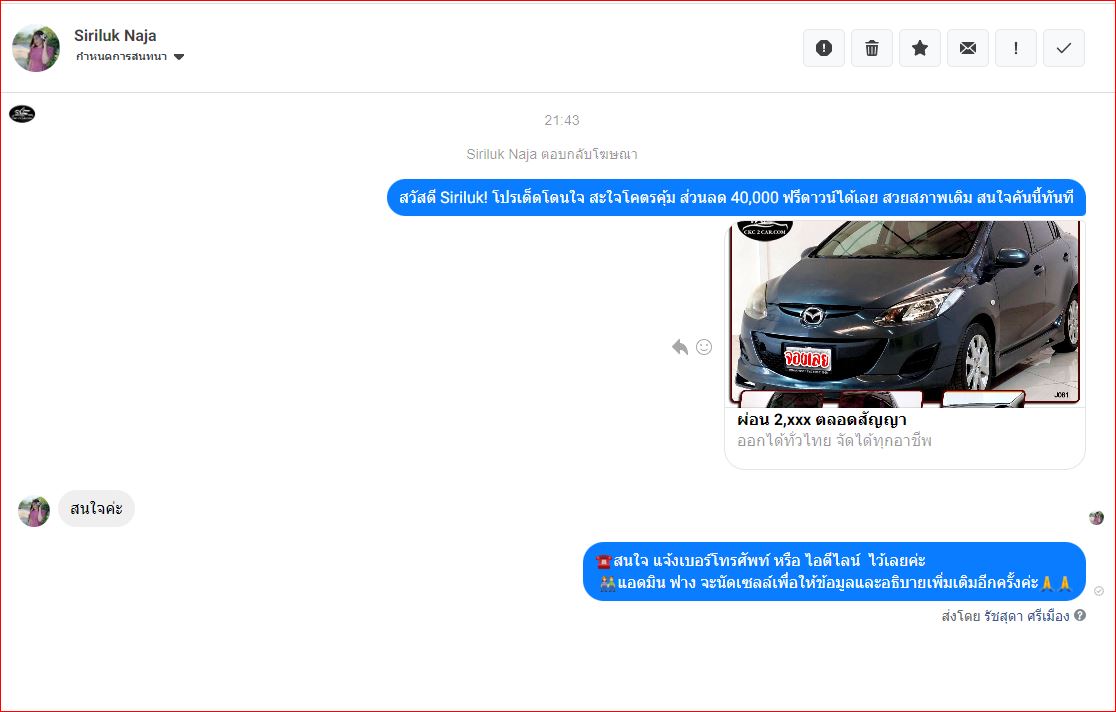Screen dimensions: 1116x712
Task: Click the spam report exclamation circle icon
Action: point(823,48)
